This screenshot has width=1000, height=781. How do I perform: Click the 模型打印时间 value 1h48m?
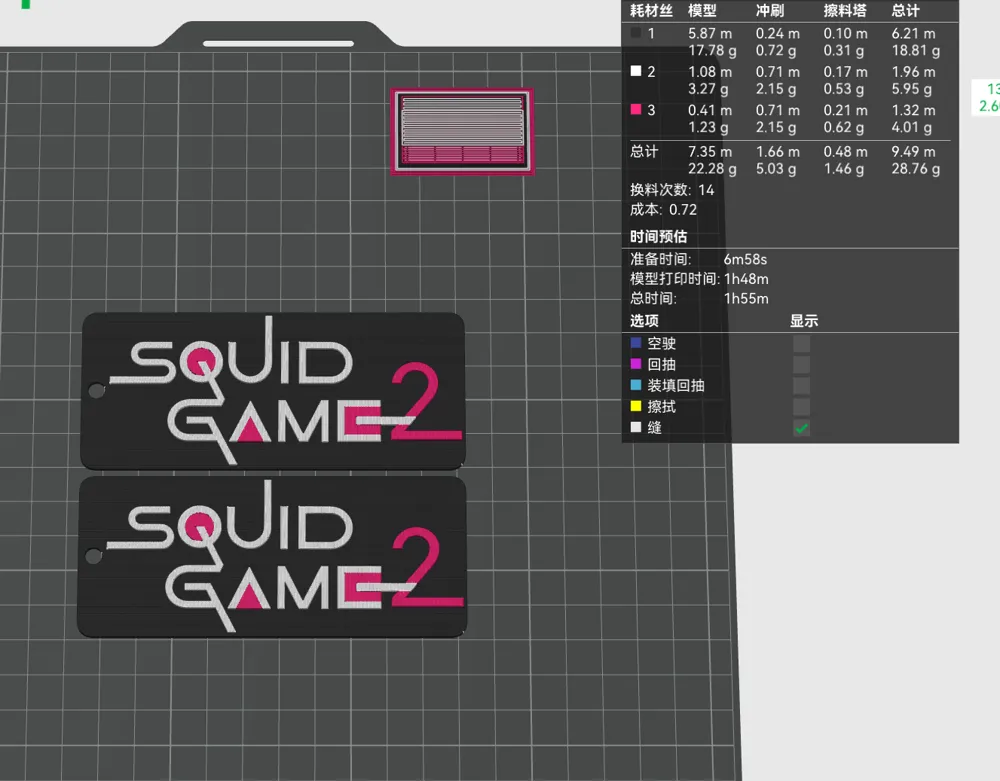[746, 279]
